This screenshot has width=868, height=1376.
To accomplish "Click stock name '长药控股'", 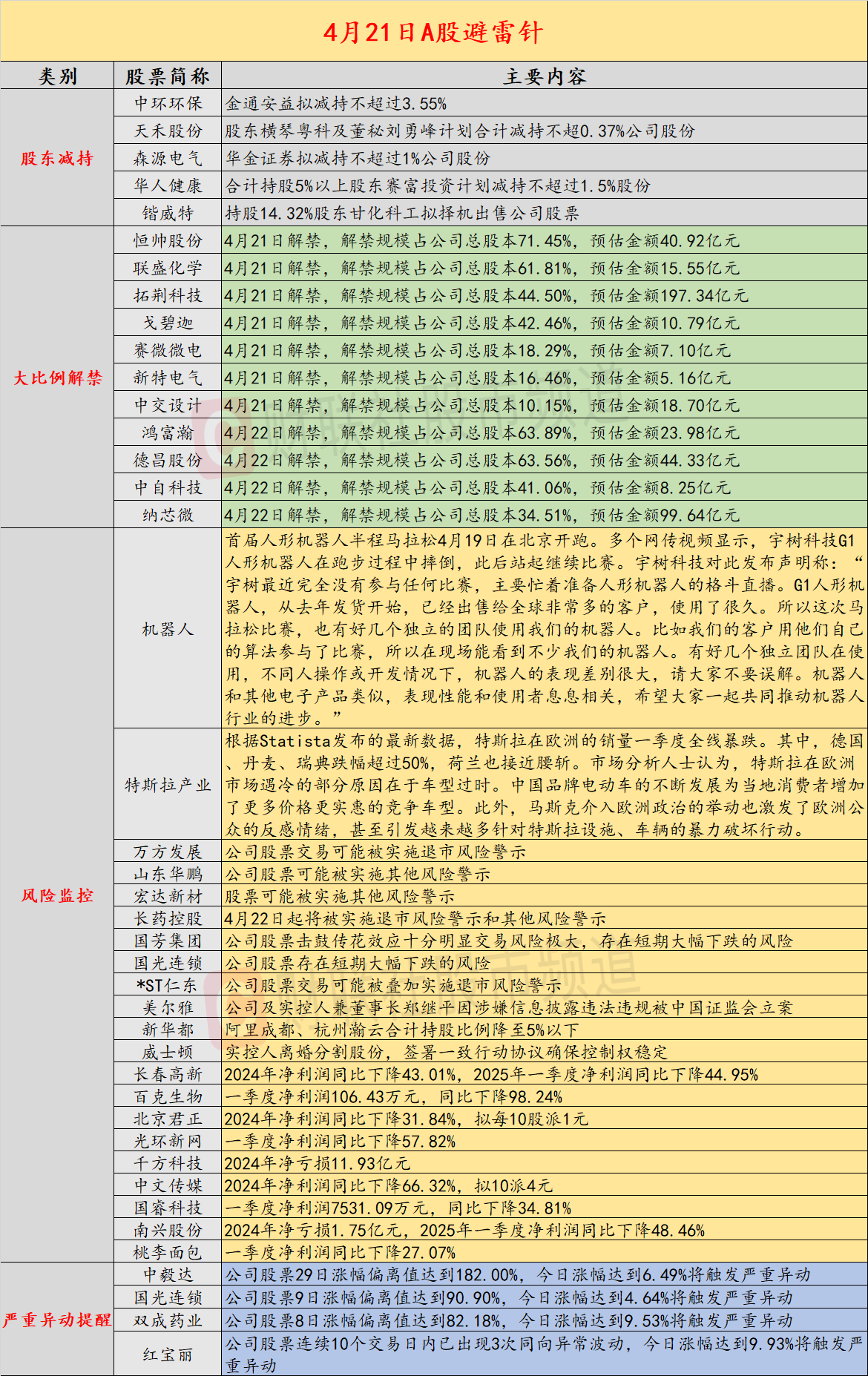I will click(168, 918).
